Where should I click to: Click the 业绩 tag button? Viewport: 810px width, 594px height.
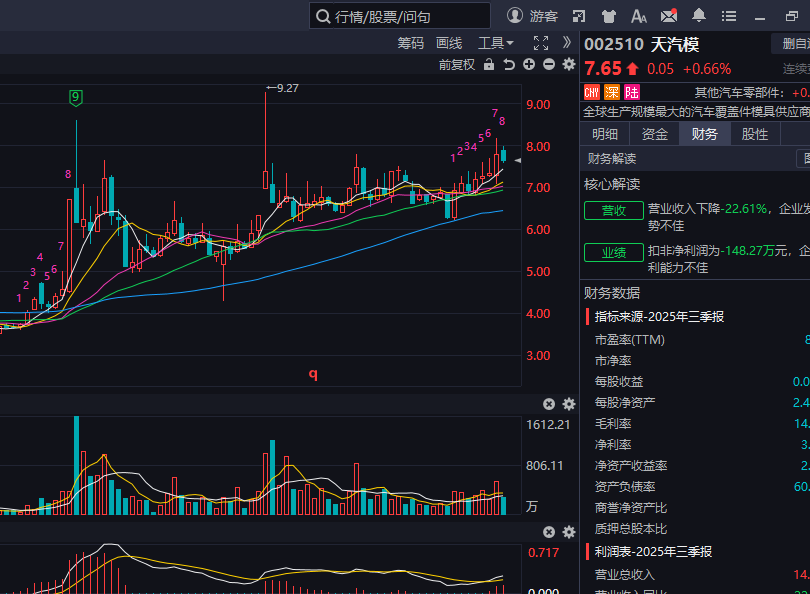click(x=614, y=253)
